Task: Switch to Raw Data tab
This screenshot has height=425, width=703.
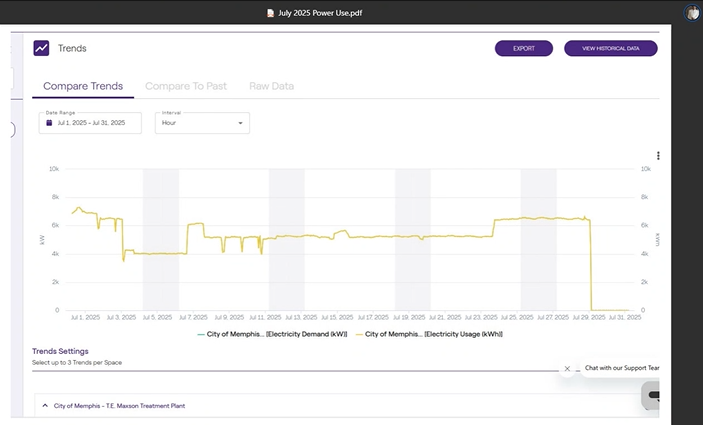Action: coord(271,86)
